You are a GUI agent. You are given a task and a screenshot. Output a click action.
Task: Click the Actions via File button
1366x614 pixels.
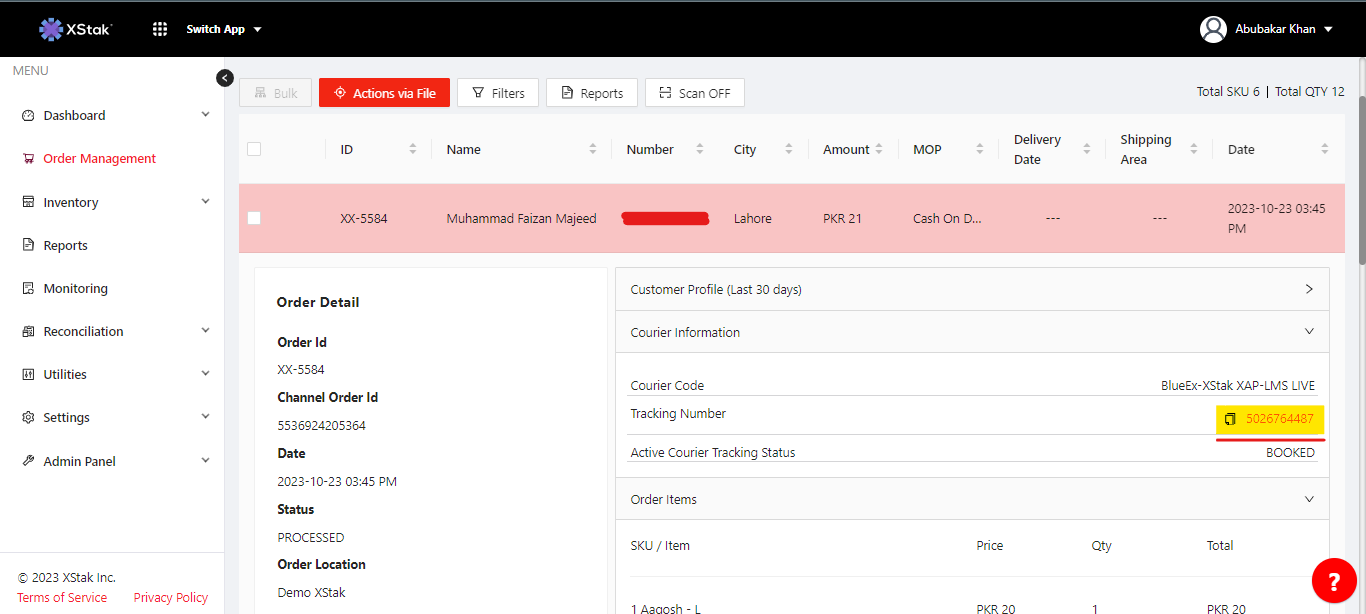pos(384,93)
